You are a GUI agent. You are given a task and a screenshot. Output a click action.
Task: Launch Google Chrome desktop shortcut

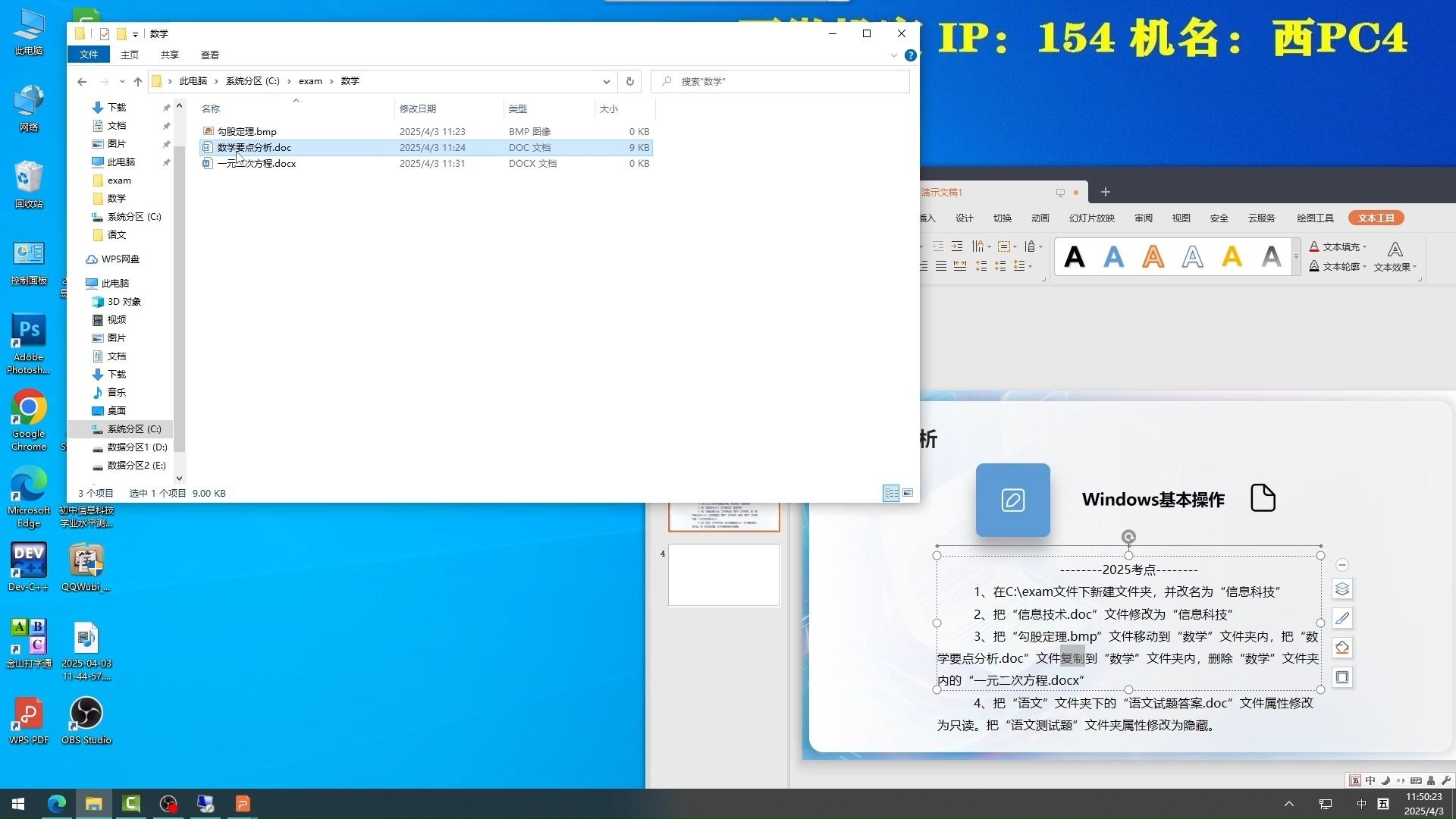29,420
